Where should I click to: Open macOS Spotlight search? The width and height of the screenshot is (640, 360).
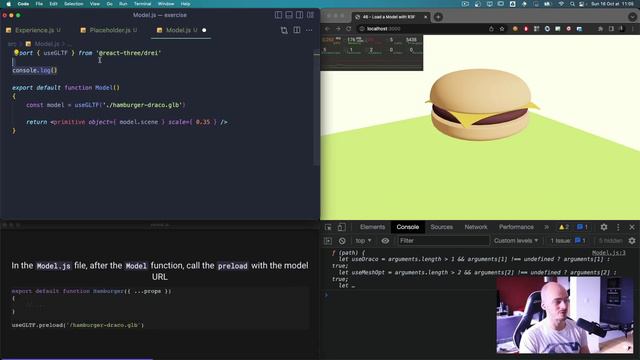572,4
